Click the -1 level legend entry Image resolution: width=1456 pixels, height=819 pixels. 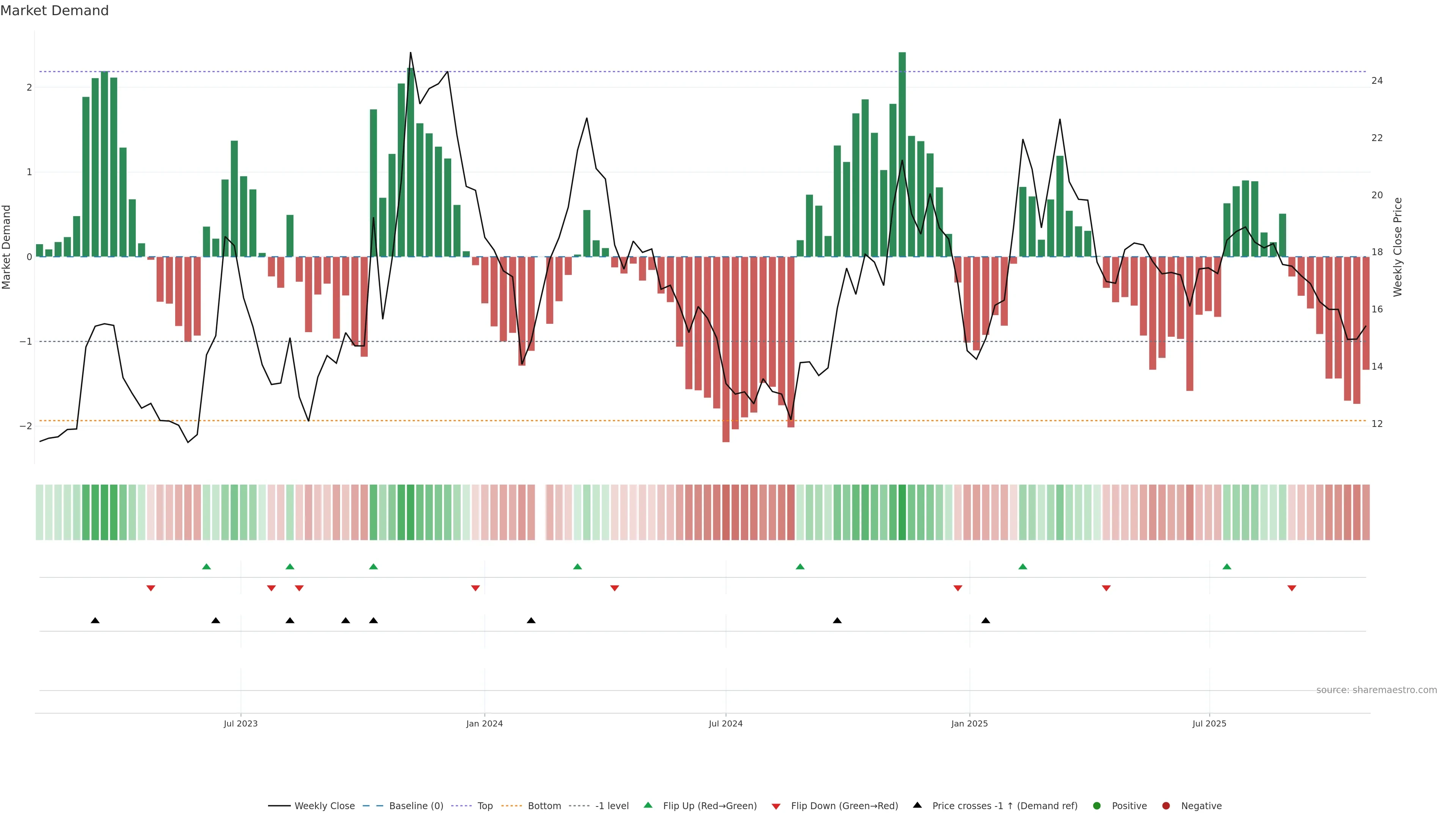[612, 805]
